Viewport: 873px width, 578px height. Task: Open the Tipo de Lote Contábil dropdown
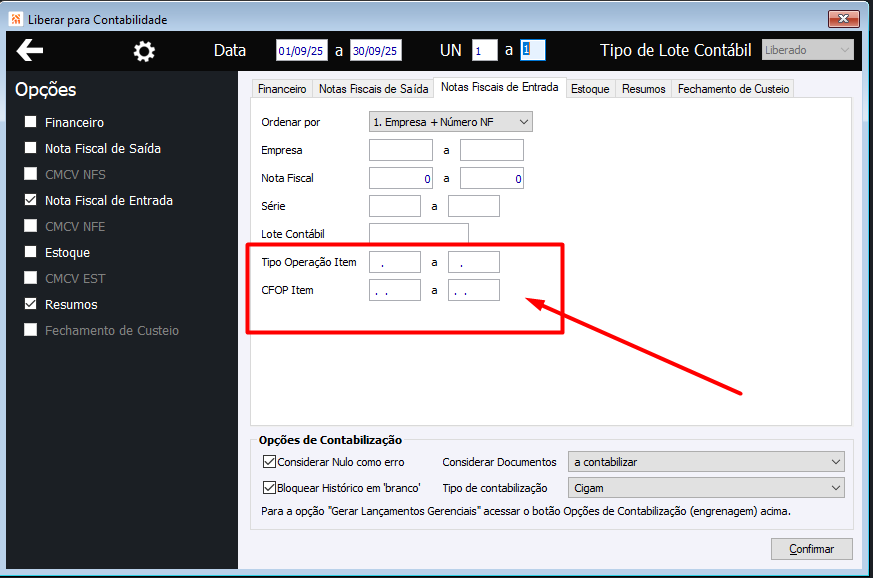(x=807, y=50)
